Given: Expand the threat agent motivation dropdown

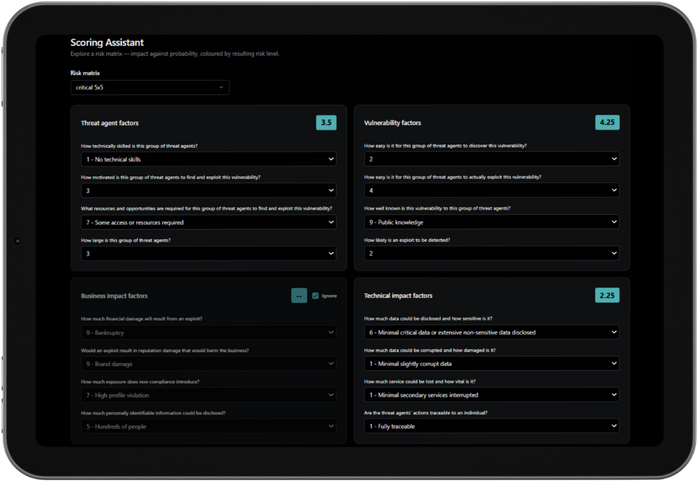Looking at the screenshot, I should point(208,191).
